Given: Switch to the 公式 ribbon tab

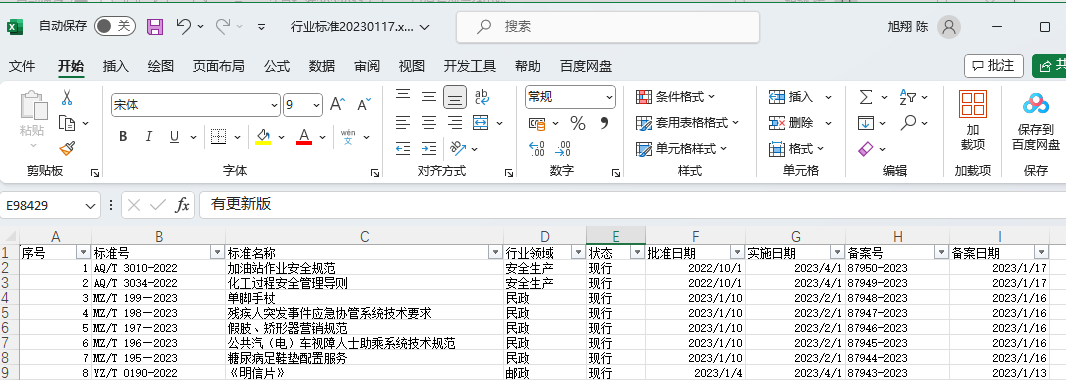Looking at the screenshot, I should tap(277, 66).
